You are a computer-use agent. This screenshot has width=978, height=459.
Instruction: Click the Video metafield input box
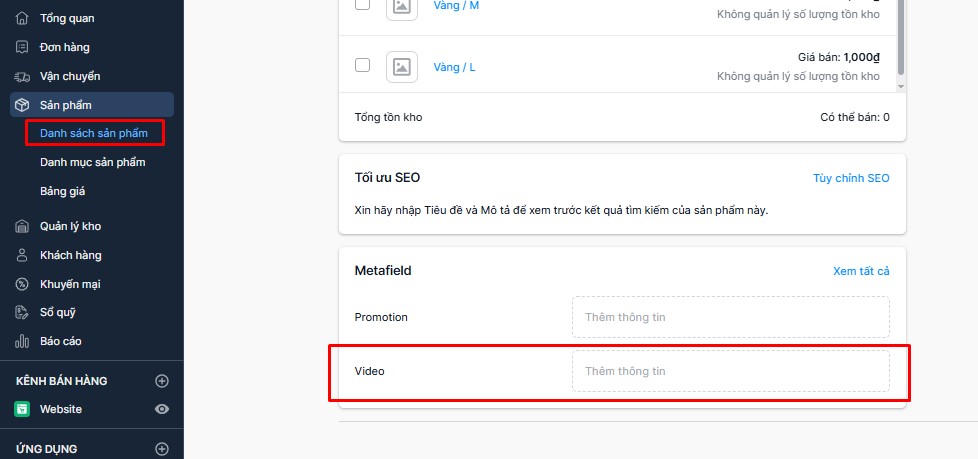(731, 371)
